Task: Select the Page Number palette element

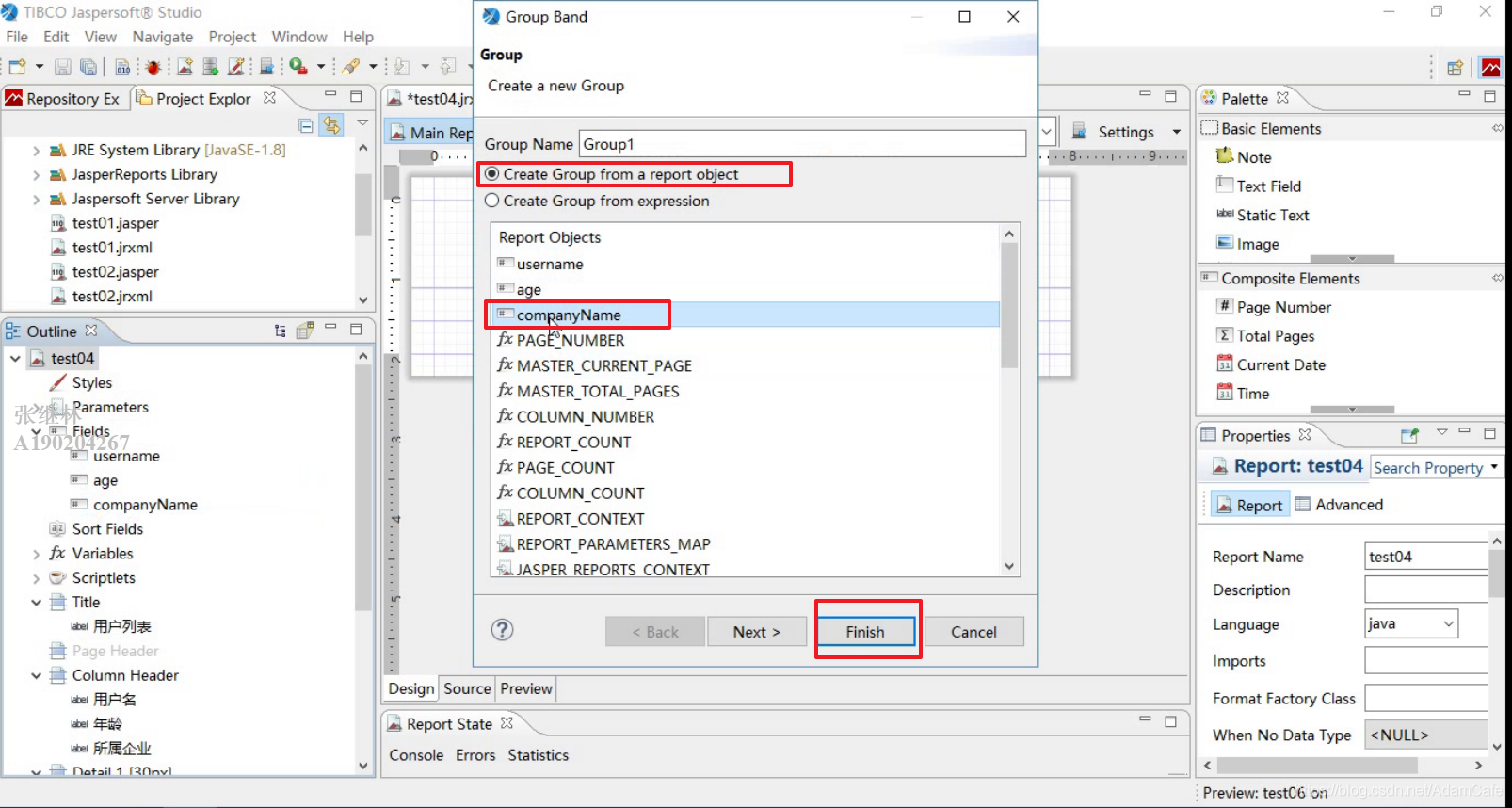Action: pos(1274,307)
